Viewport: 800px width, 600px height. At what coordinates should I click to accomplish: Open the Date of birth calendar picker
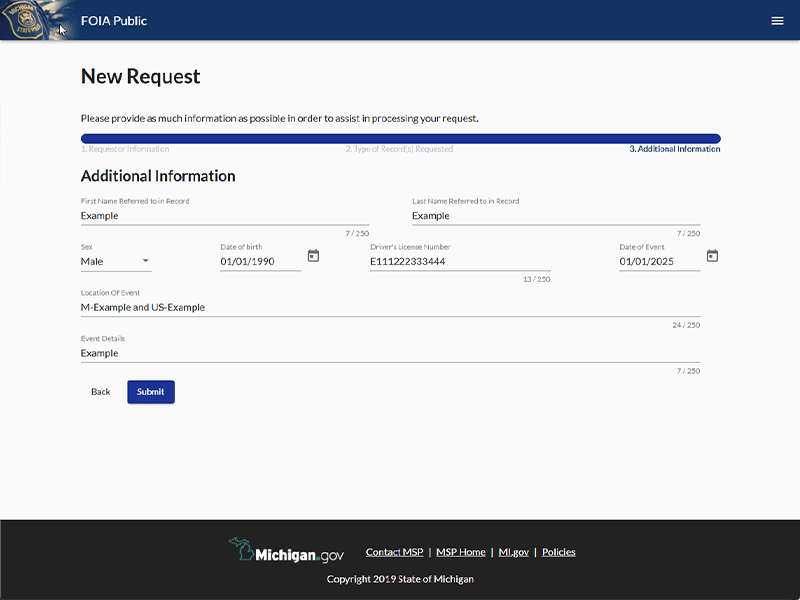click(313, 256)
